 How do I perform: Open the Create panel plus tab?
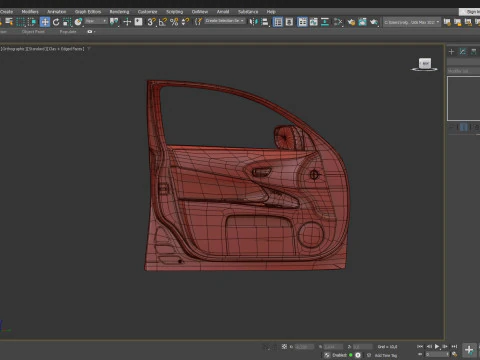451,52
